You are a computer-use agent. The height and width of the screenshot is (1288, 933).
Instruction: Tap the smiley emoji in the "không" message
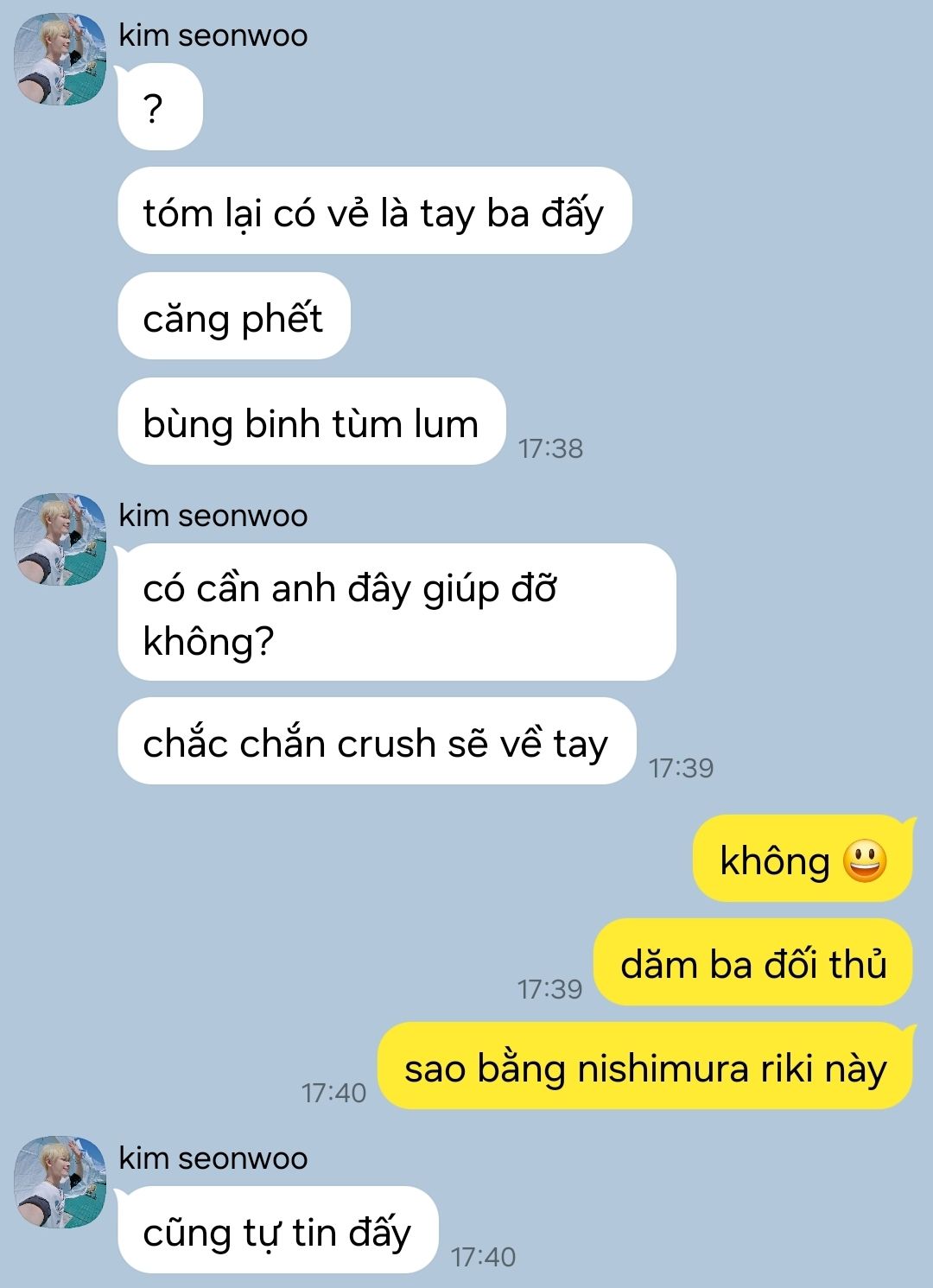click(864, 860)
